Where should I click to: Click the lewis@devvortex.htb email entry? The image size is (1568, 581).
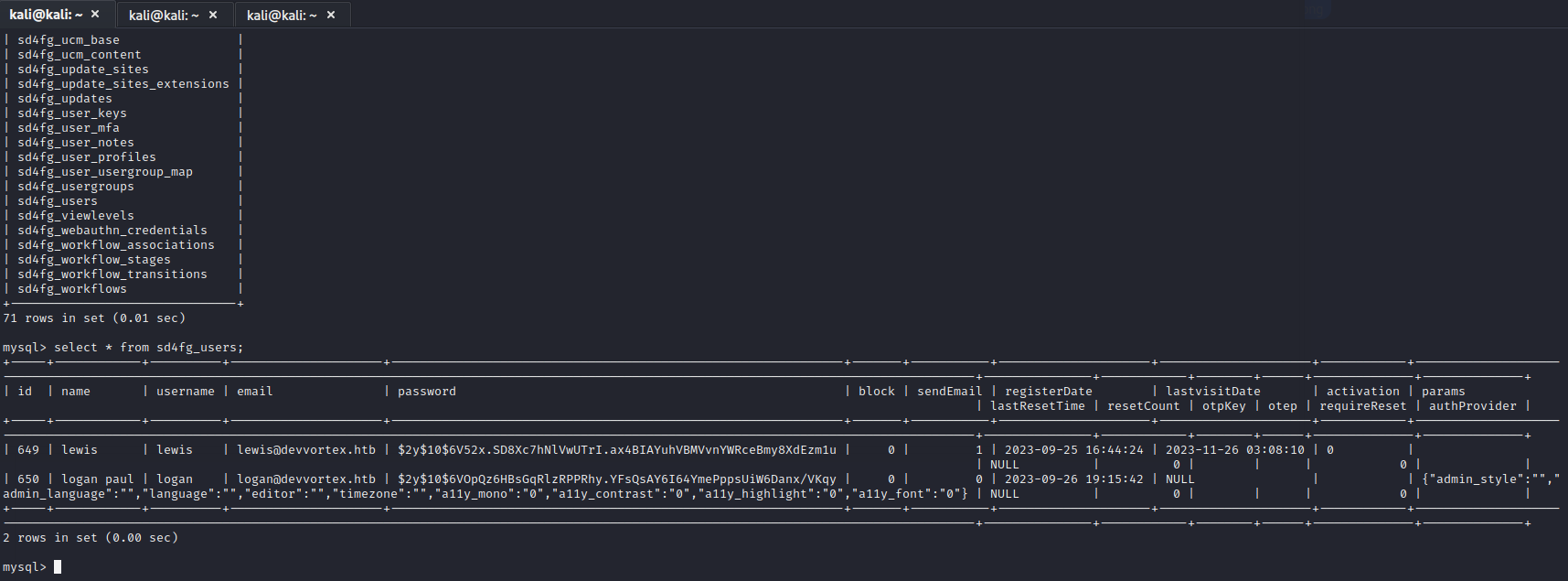[306, 450]
